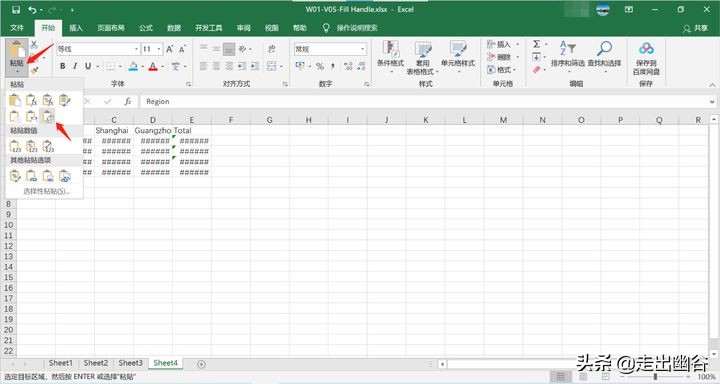Click Increase Decimal icon

tap(349, 66)
